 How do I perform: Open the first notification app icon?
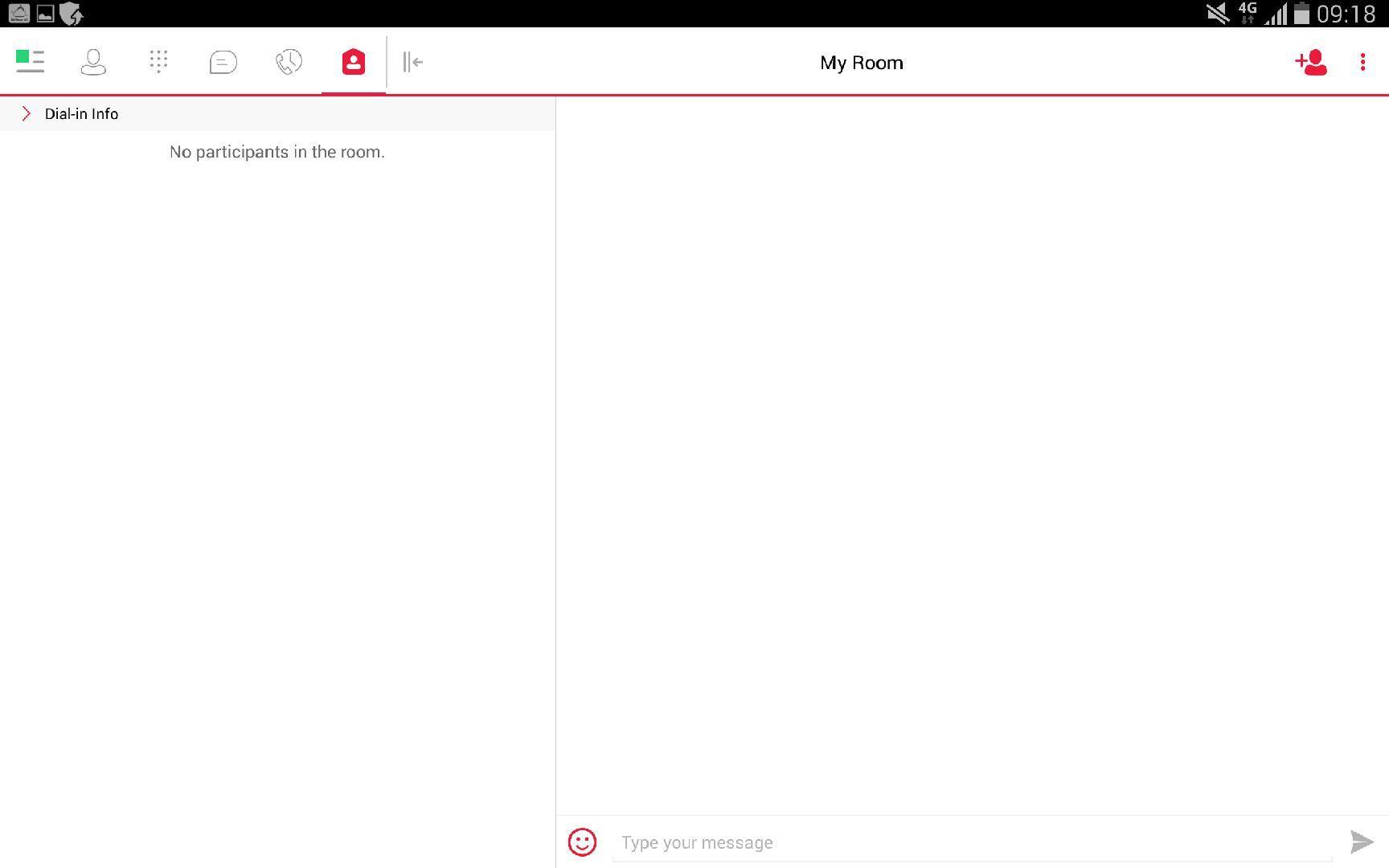18,14
